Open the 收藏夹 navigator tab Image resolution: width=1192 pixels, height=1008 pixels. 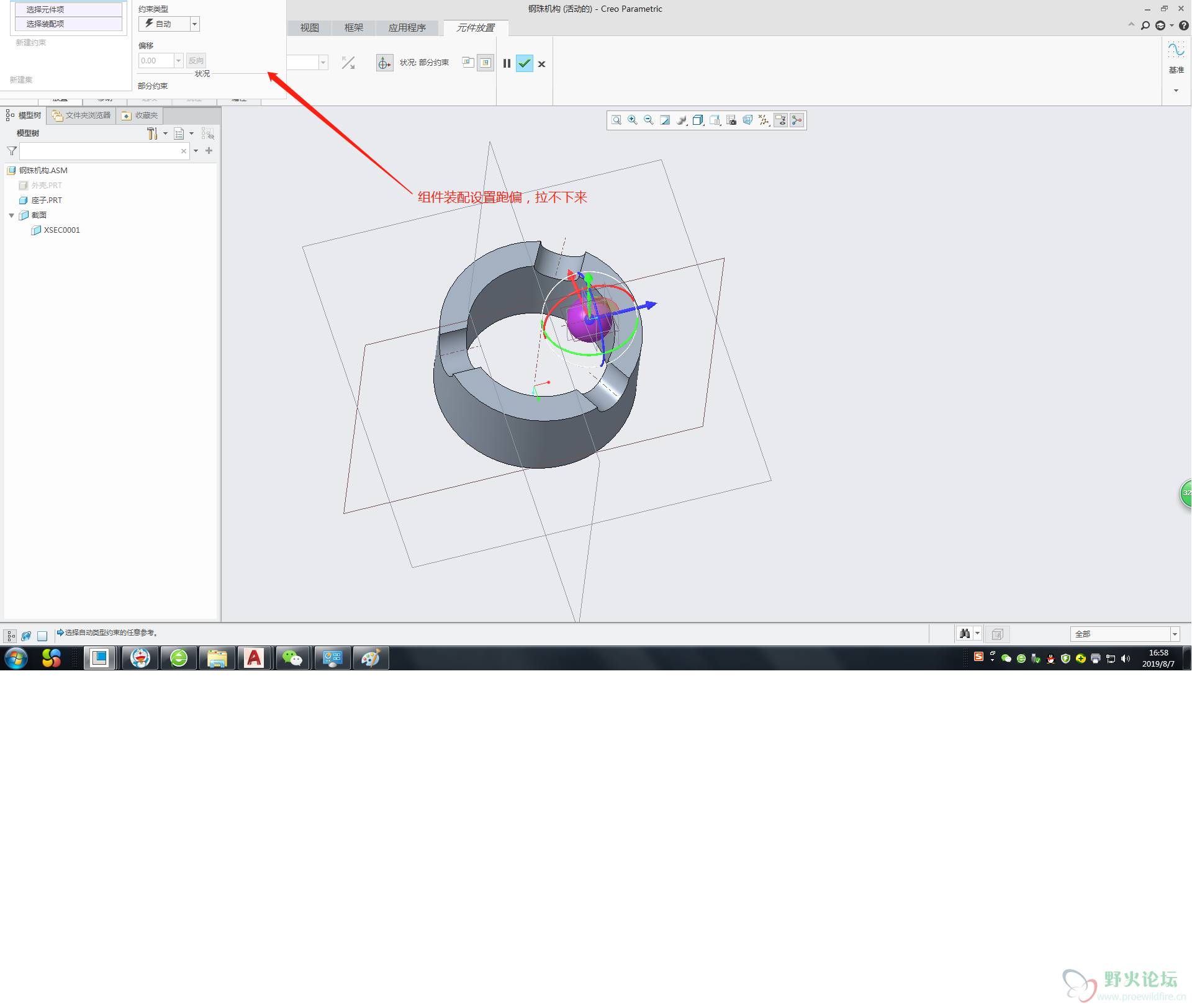coord(140,115)
